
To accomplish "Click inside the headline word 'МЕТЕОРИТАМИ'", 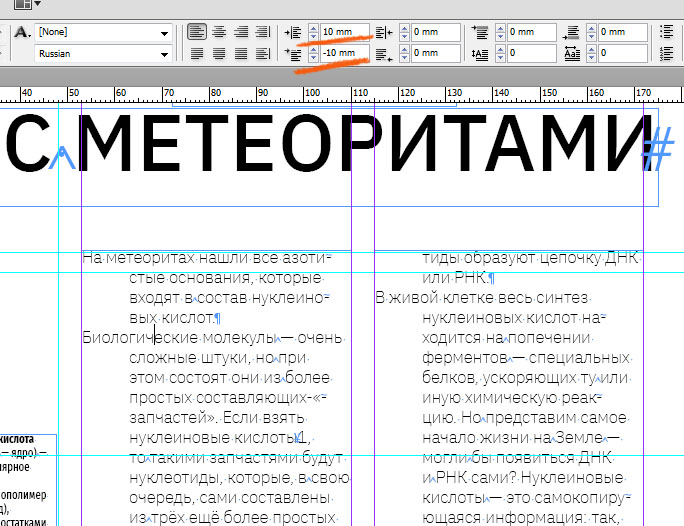I will (366, 143).
